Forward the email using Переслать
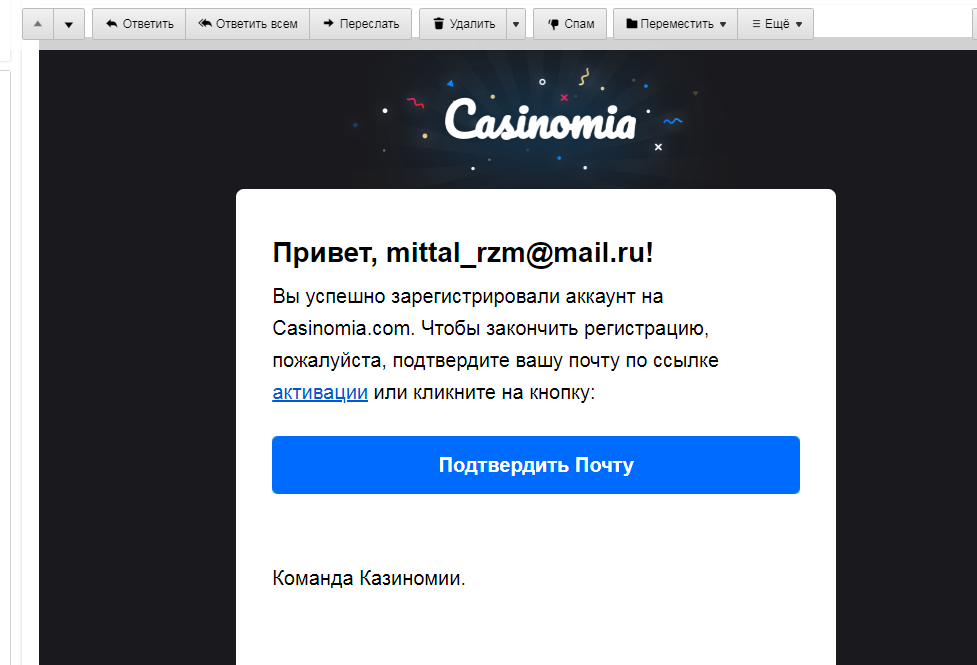Image resolution: width=977 pixels, height=665 pixels. coord(360,24)
